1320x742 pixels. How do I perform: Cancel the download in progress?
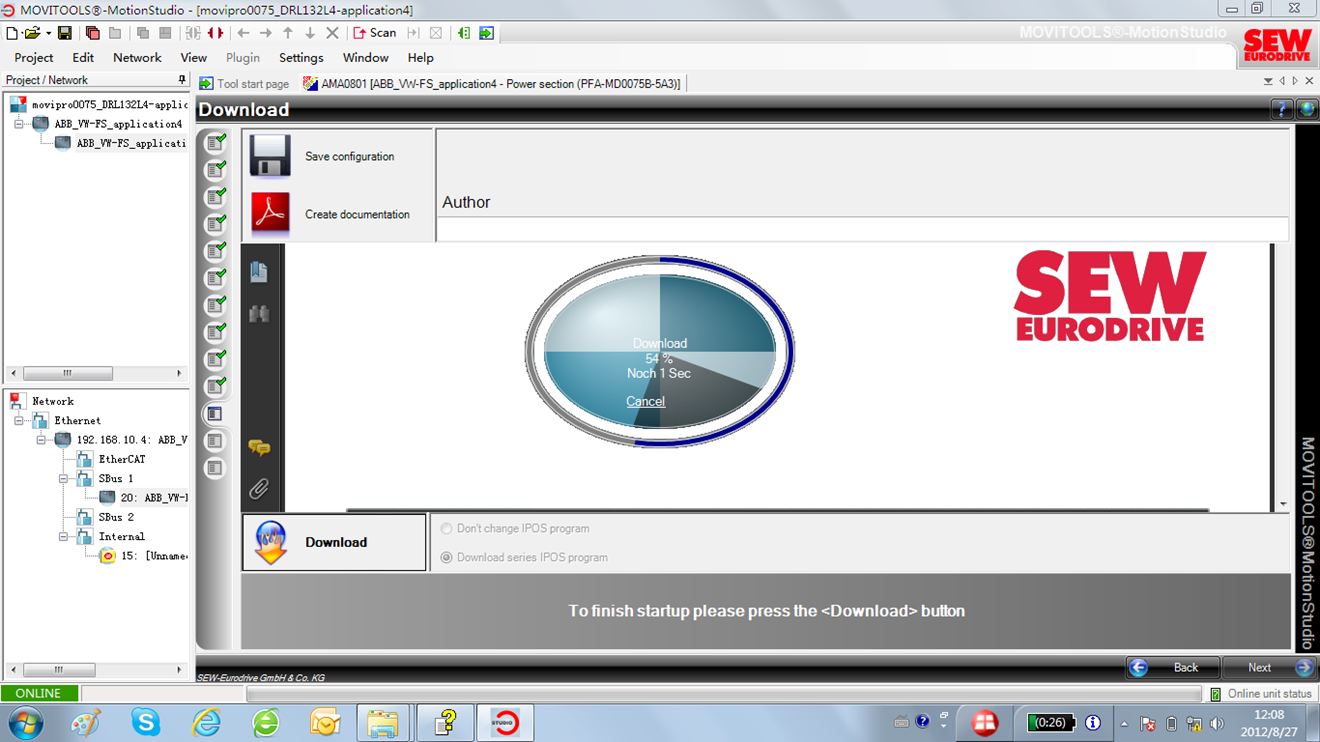[645, 401]
